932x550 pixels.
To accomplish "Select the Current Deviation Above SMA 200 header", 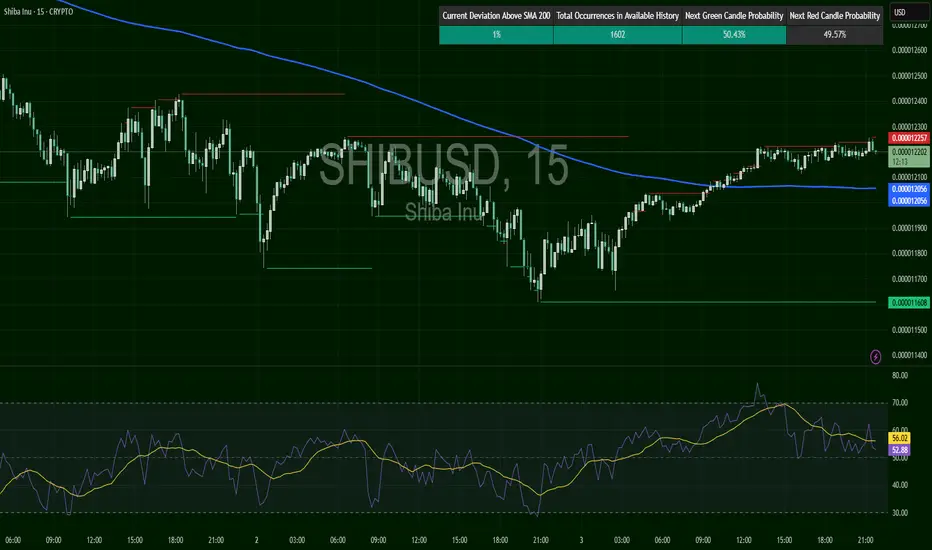I will point(496,16).
